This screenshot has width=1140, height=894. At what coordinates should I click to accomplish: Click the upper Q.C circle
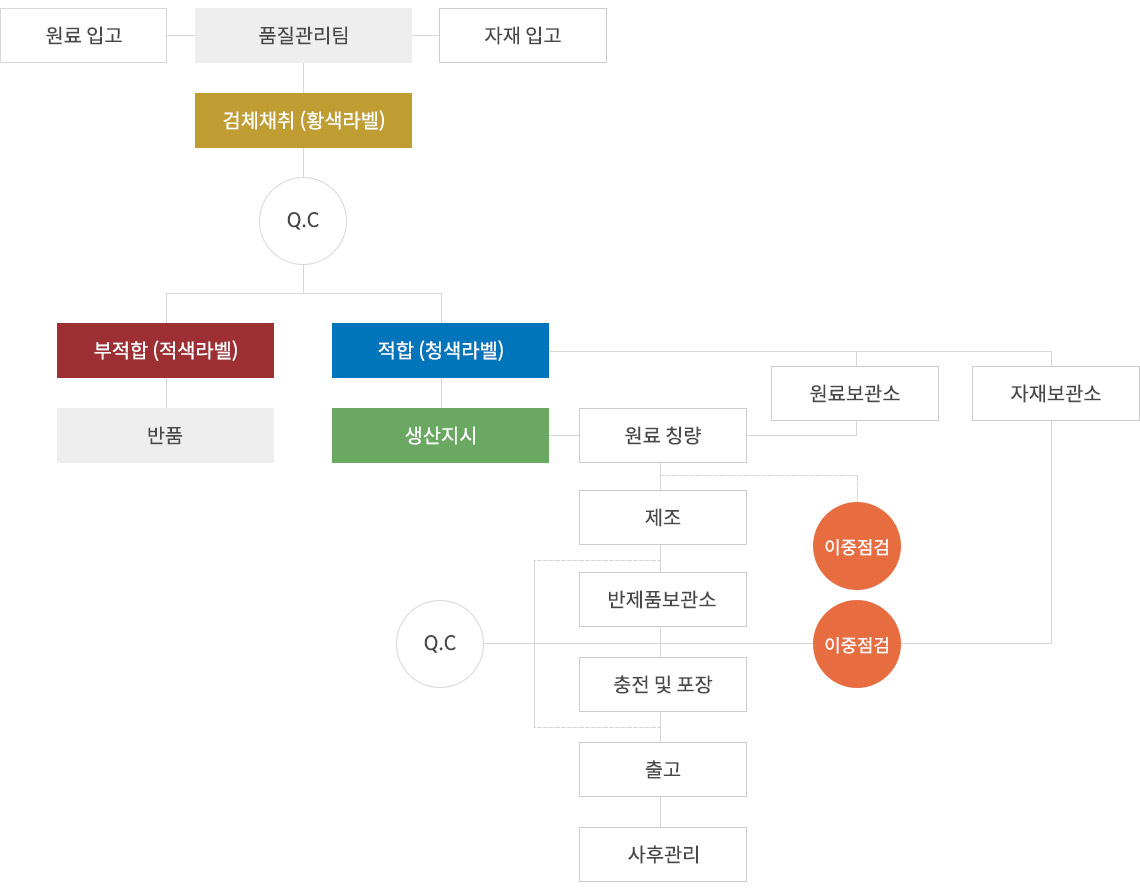303,221
